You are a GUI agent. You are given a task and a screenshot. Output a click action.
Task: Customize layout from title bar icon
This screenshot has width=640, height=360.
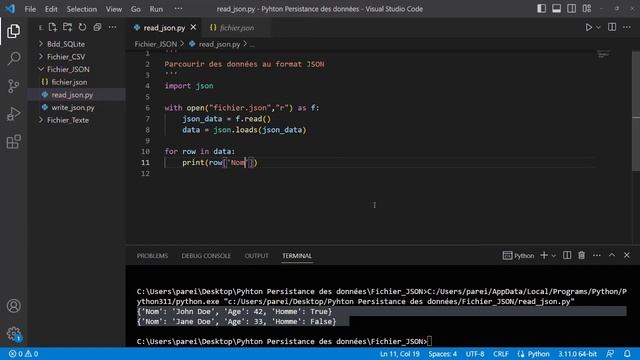pos(587,9)
